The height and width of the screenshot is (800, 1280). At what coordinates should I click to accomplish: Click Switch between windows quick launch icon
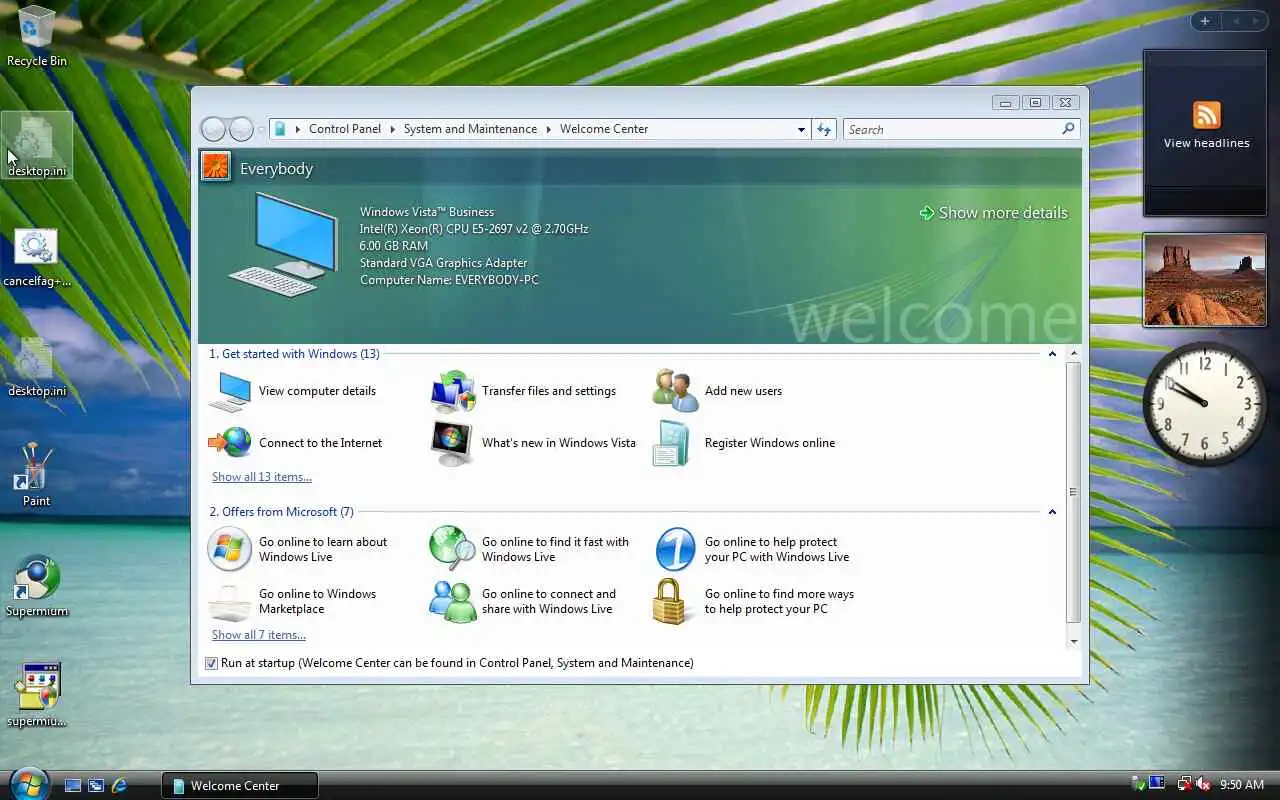pos(96,786)
